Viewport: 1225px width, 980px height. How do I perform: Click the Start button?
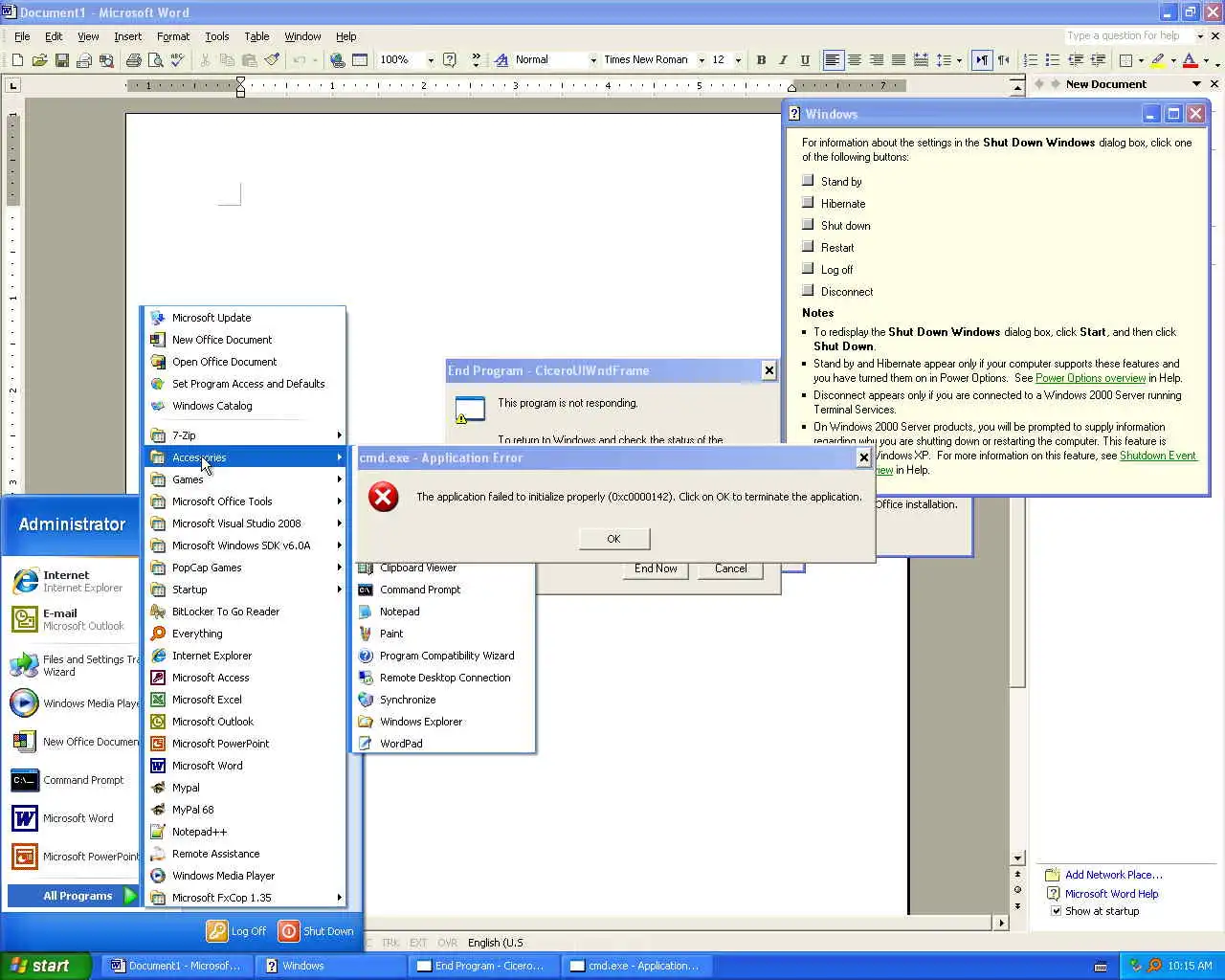pos(46,966)
